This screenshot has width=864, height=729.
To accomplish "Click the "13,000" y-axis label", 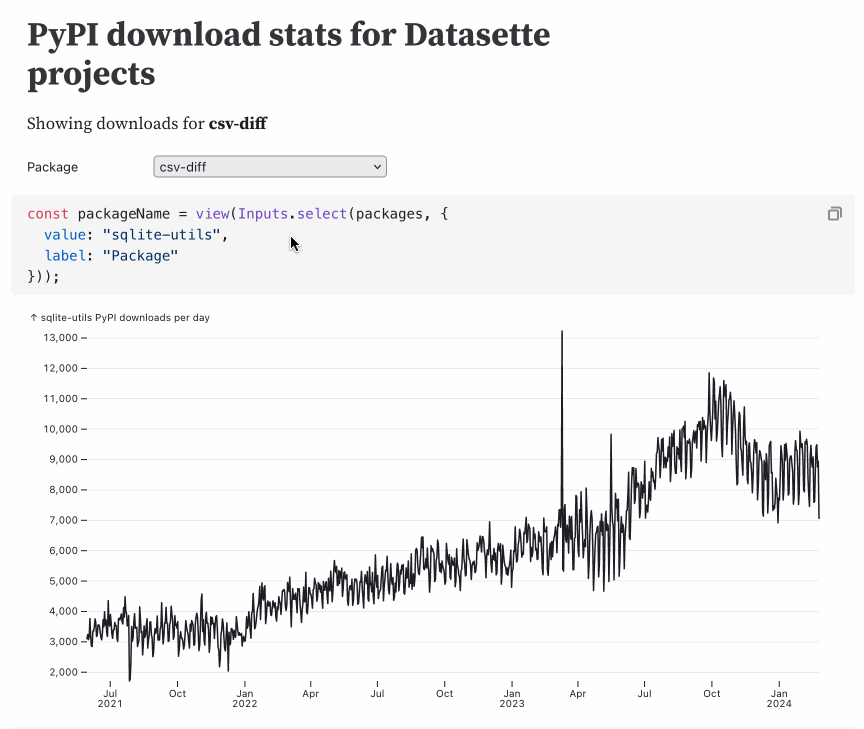I will [61, 337].
